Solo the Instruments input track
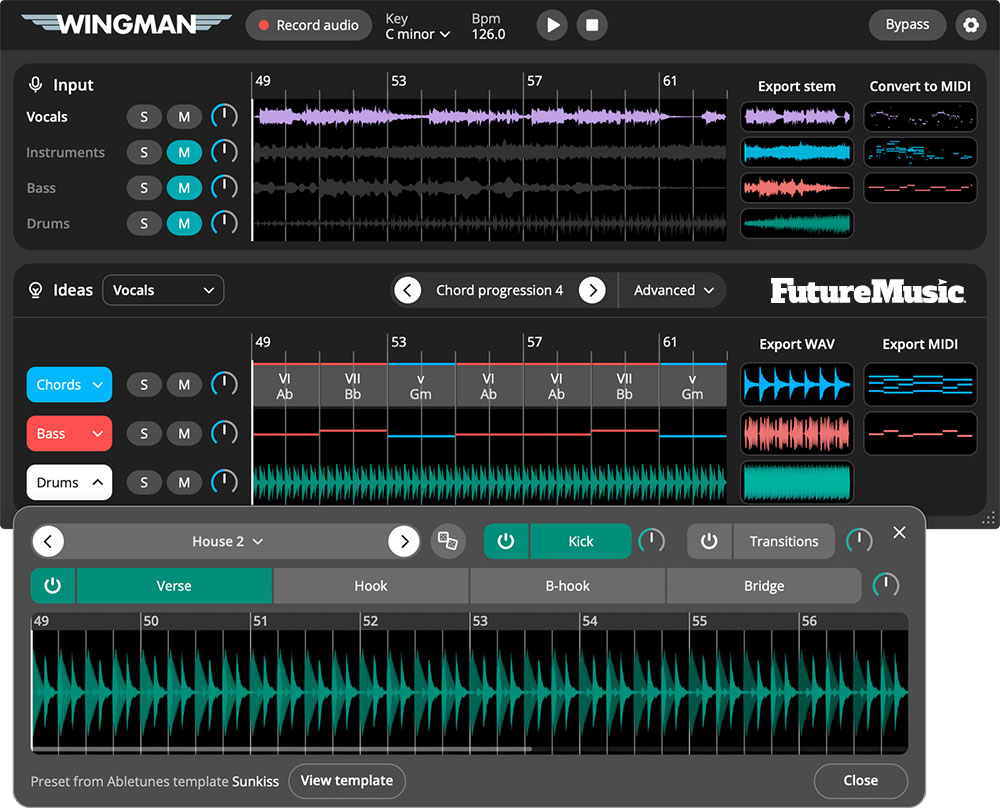 tap(144, 152)
